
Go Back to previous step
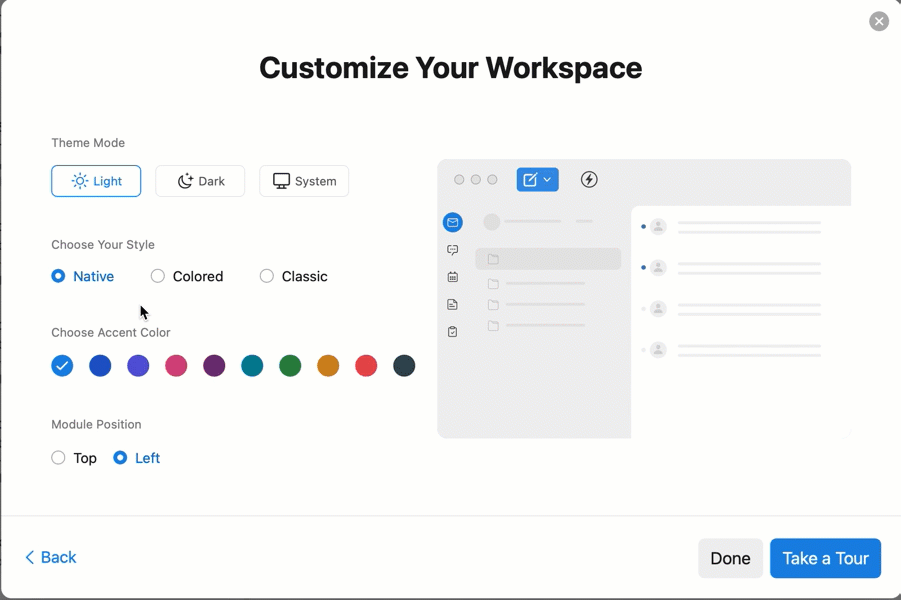[x=51, y=557]
